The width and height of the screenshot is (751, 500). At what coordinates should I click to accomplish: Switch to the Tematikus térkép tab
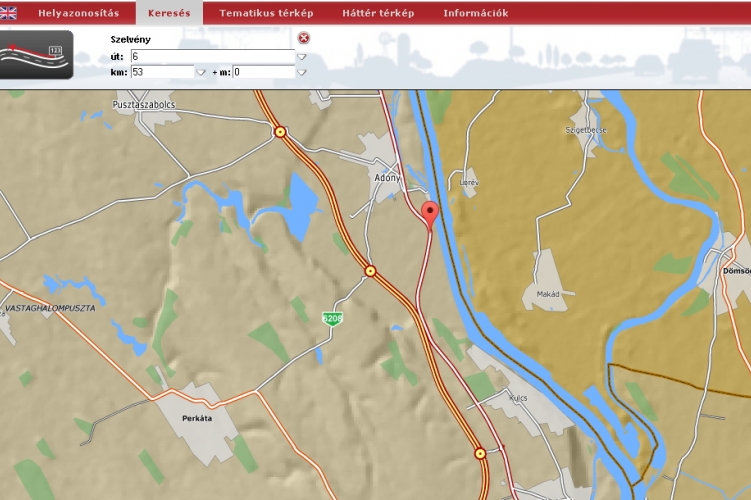[x=266, y=13]
